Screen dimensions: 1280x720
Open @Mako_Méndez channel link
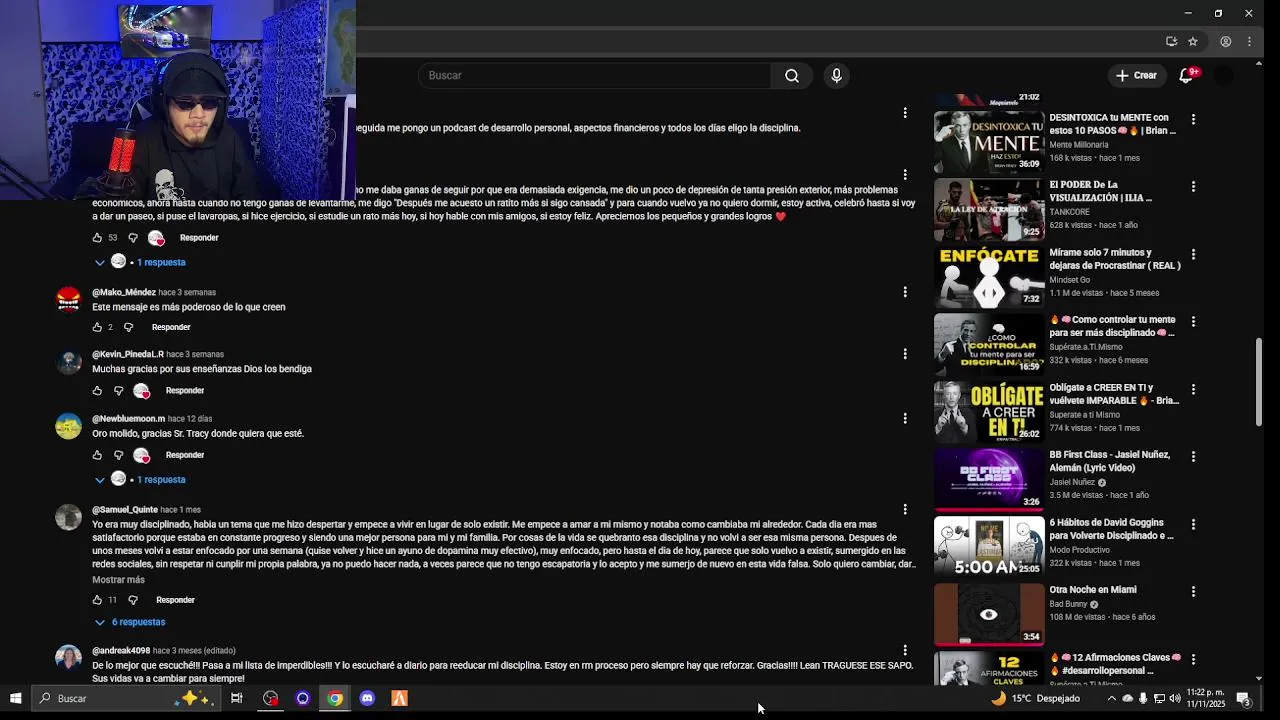click(124, 292)
